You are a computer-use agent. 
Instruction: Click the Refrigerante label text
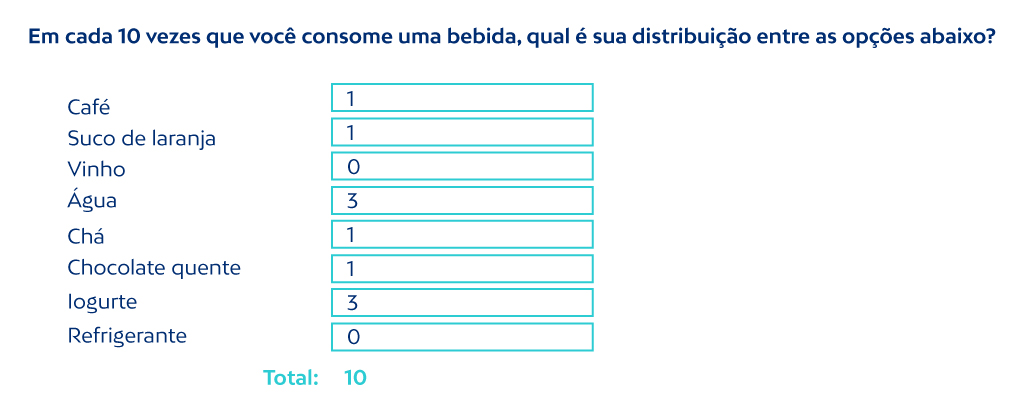(127, 336)
